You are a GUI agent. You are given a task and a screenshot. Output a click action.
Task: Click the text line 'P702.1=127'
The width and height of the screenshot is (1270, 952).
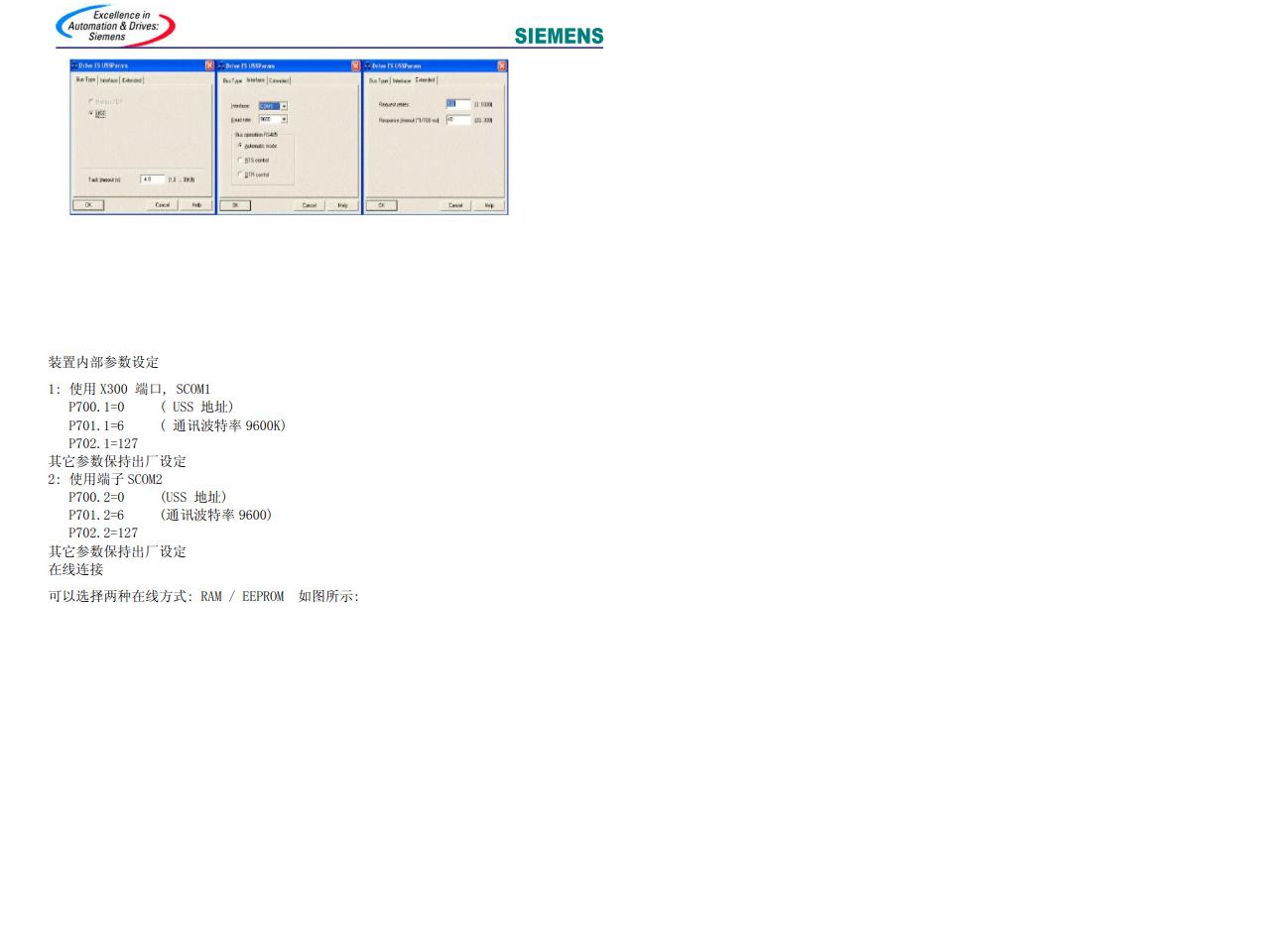pyautogui.click(x=103, y=443)
